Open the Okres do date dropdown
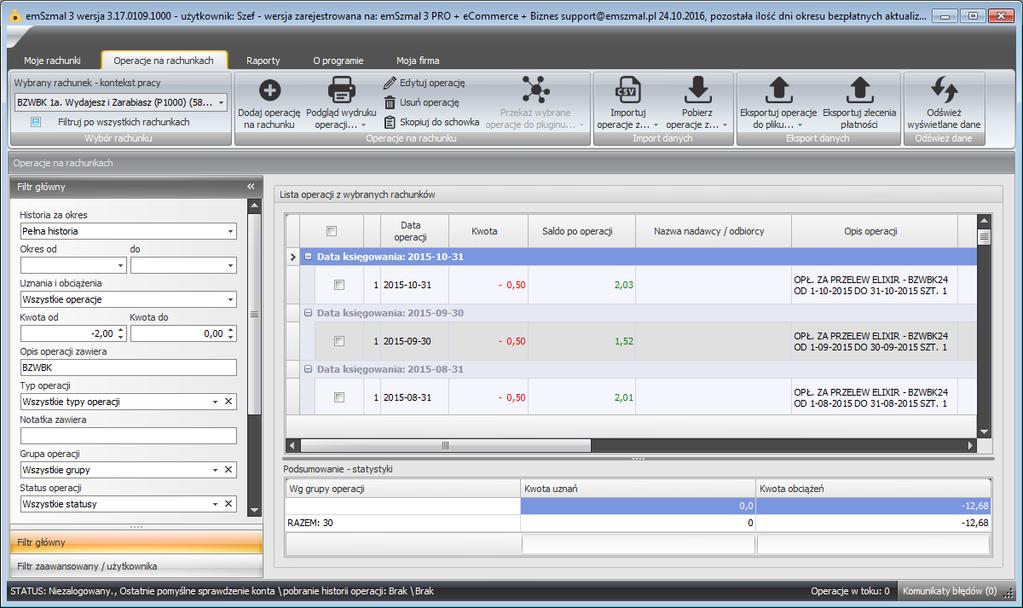 (x=230, y=266)
